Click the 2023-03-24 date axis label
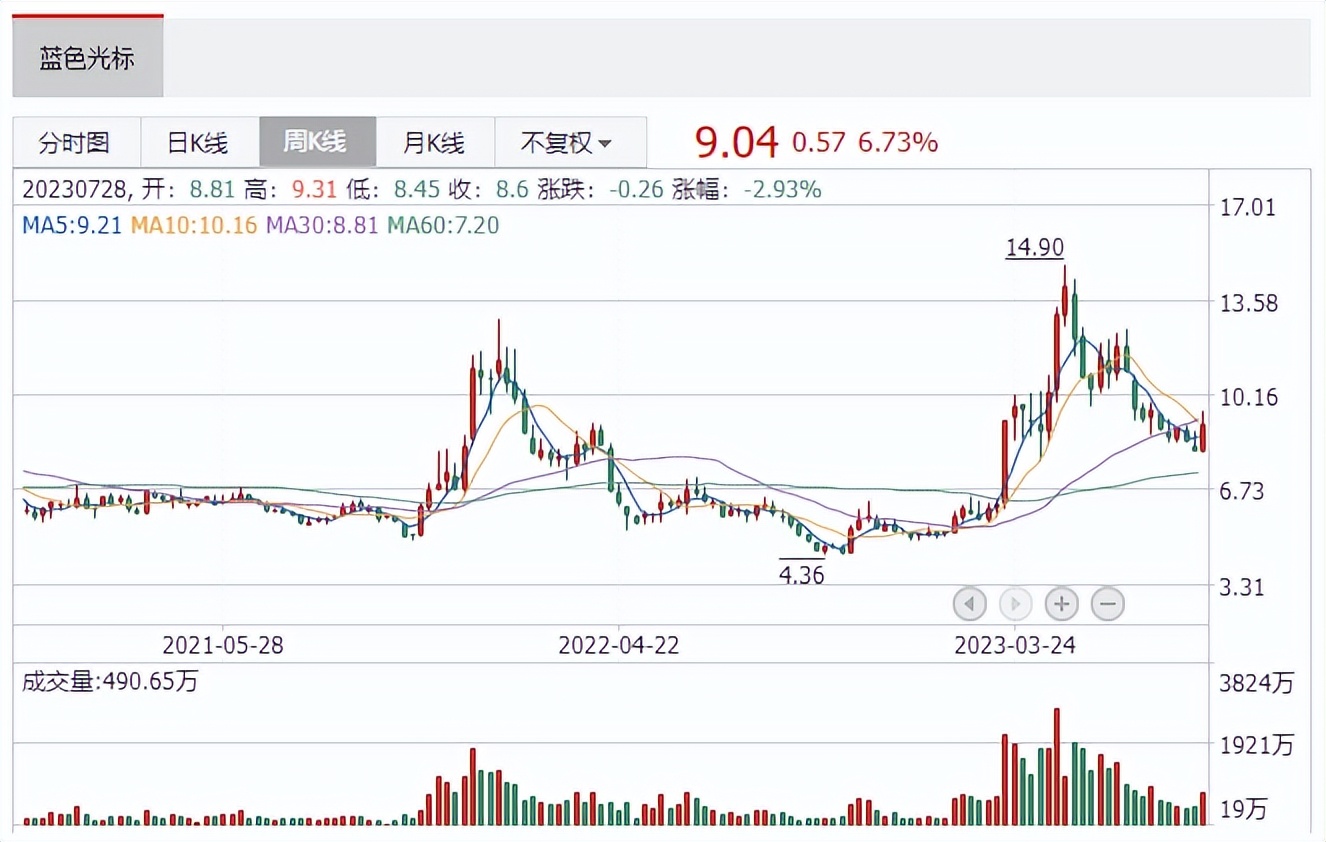The width and height of the screenshot is (1326, 842). [x=1014, y=645]
